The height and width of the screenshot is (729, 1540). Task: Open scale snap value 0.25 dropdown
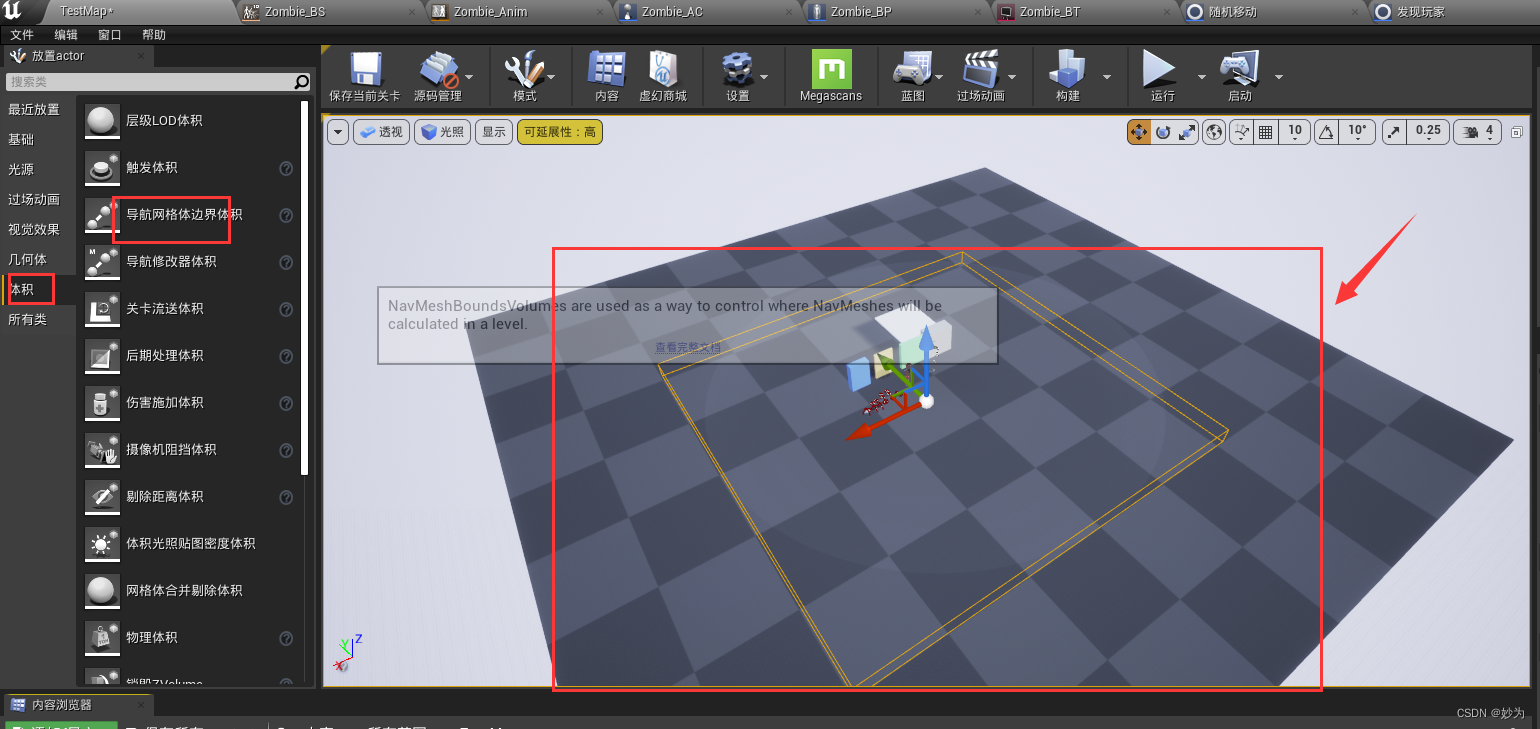pyautogui.click(x=1428, y=131)
